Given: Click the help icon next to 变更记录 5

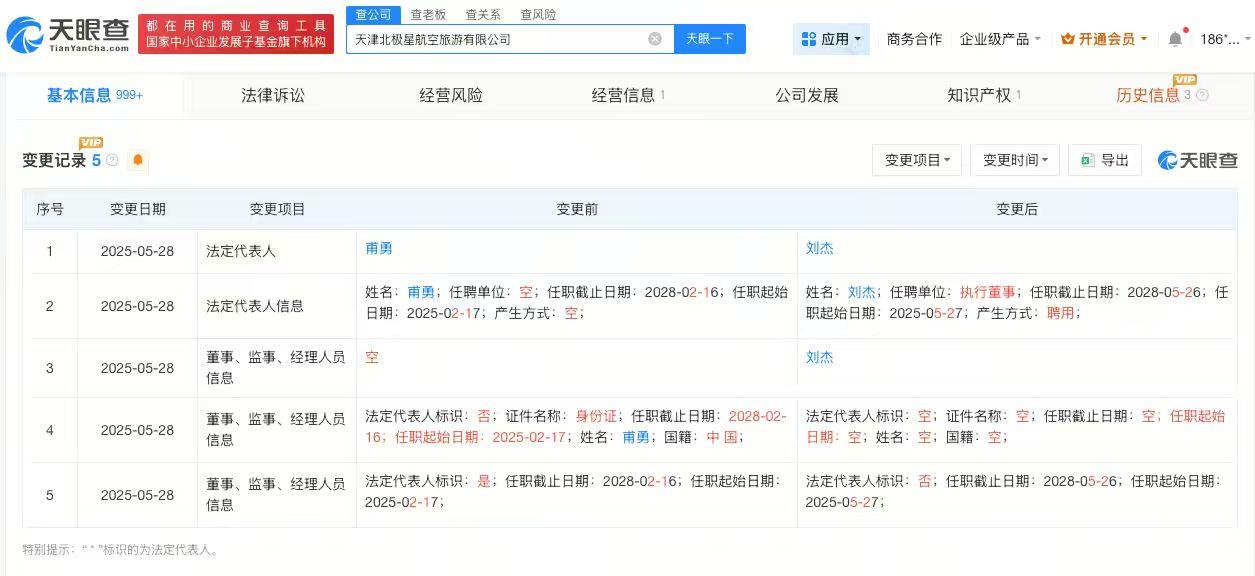Looking at the screenshot, I should (112, 160).
